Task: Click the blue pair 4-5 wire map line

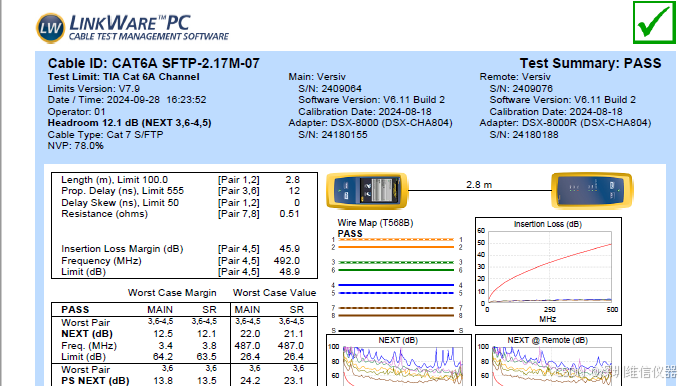Action: click(x=396, y=289)
